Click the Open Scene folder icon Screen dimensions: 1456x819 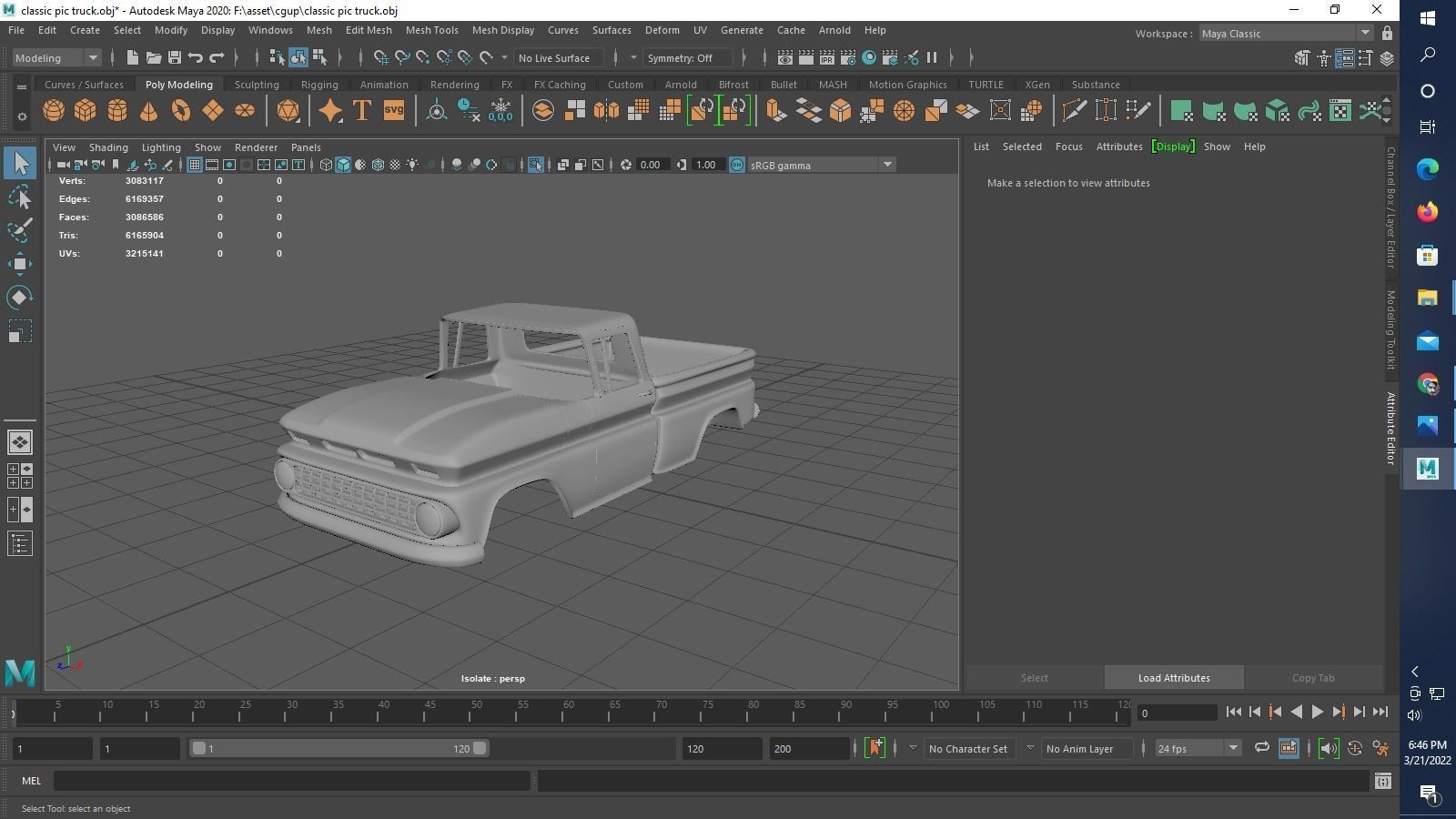(154, 57)
